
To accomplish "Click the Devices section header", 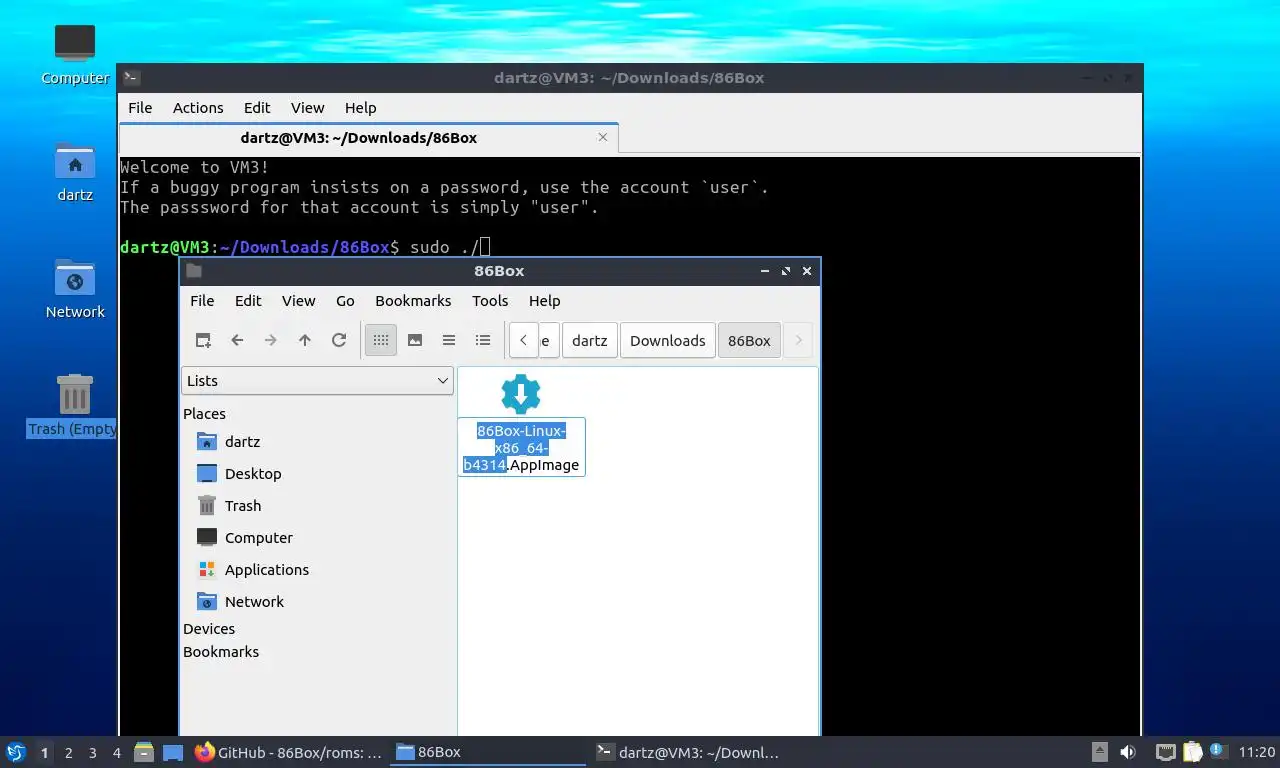I will tap(209, 628).
